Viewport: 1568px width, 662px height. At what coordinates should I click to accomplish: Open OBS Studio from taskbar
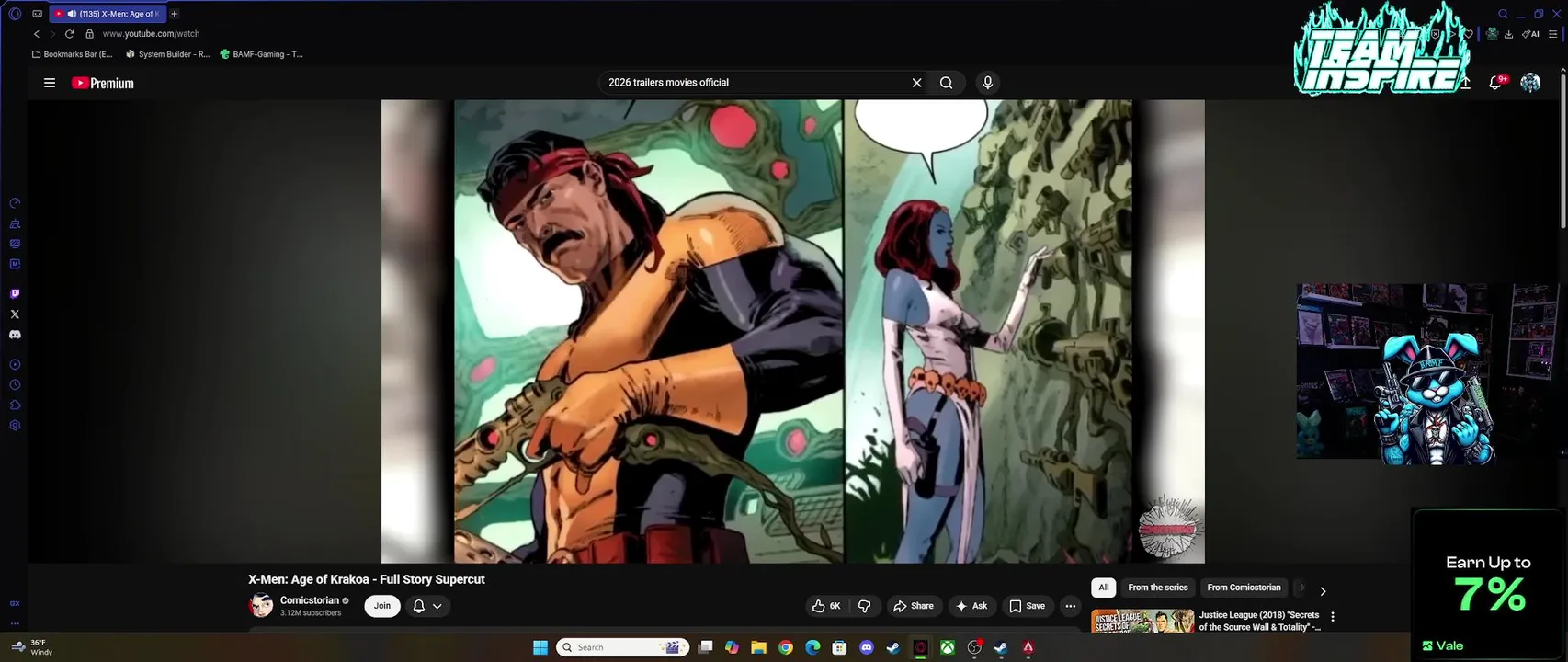click(974, 647)
